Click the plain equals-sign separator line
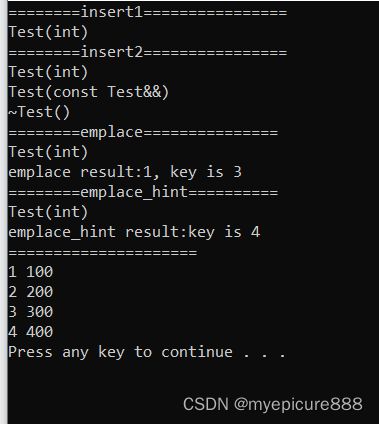Viewport: 379px width, 424px height. tap(103, 252)
